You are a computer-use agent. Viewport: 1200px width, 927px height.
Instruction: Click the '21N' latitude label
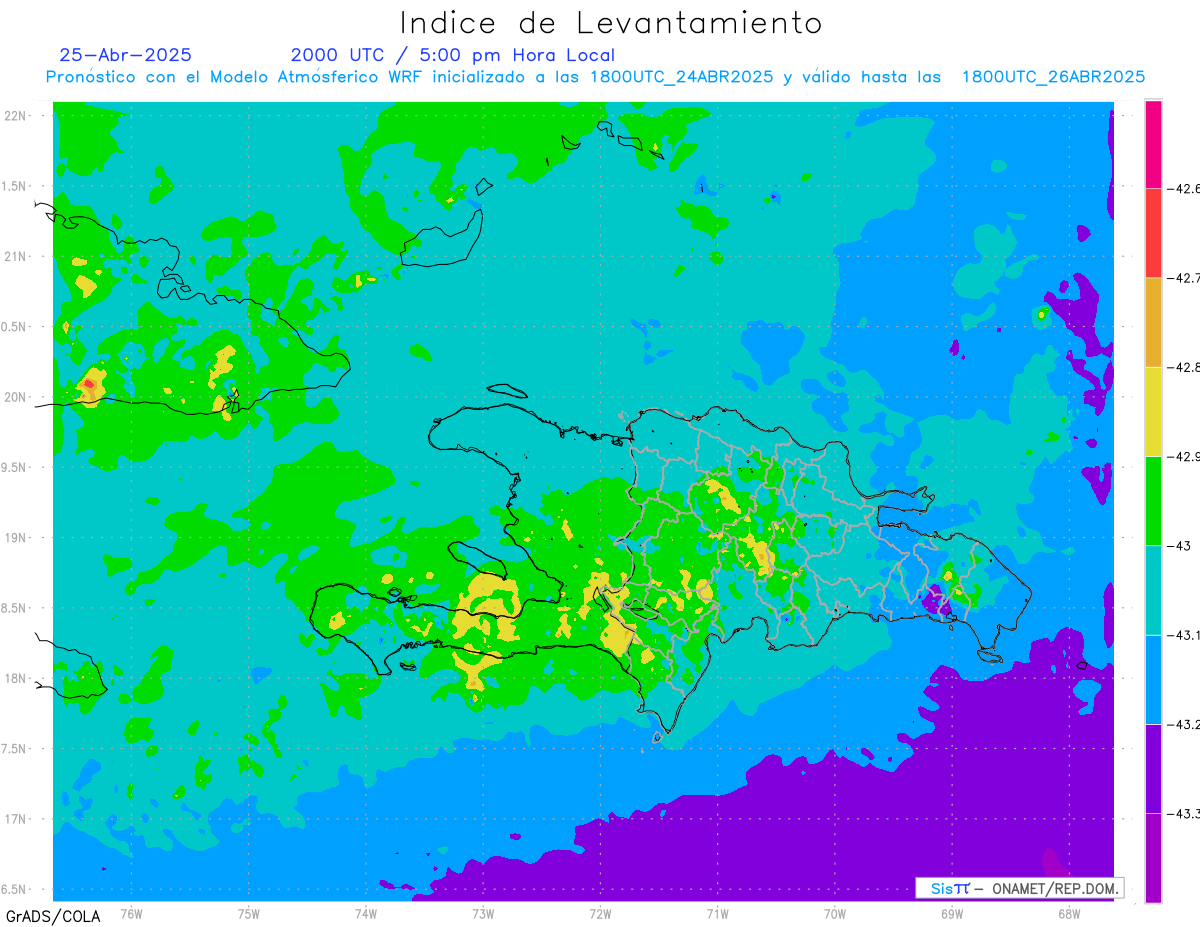pyautogui.click(x=17, y=256)
